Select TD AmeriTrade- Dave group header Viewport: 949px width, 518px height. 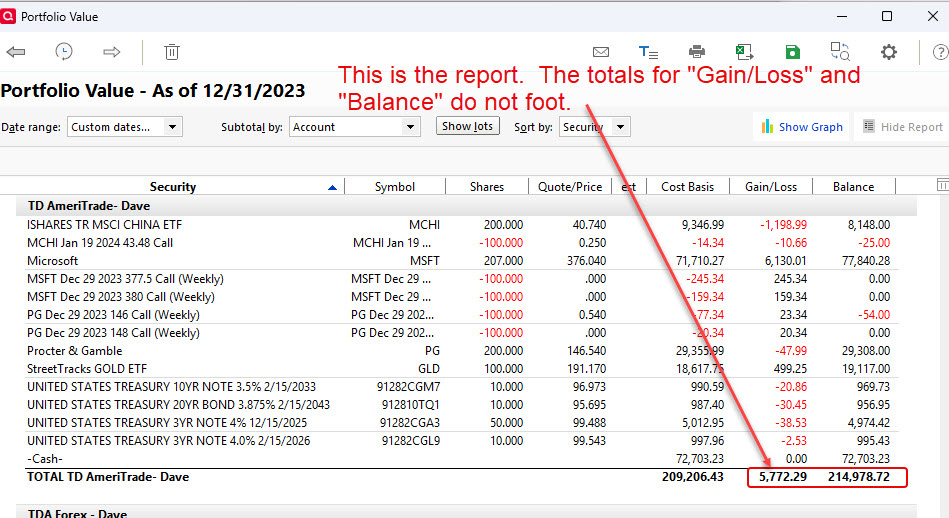point(466,206)
